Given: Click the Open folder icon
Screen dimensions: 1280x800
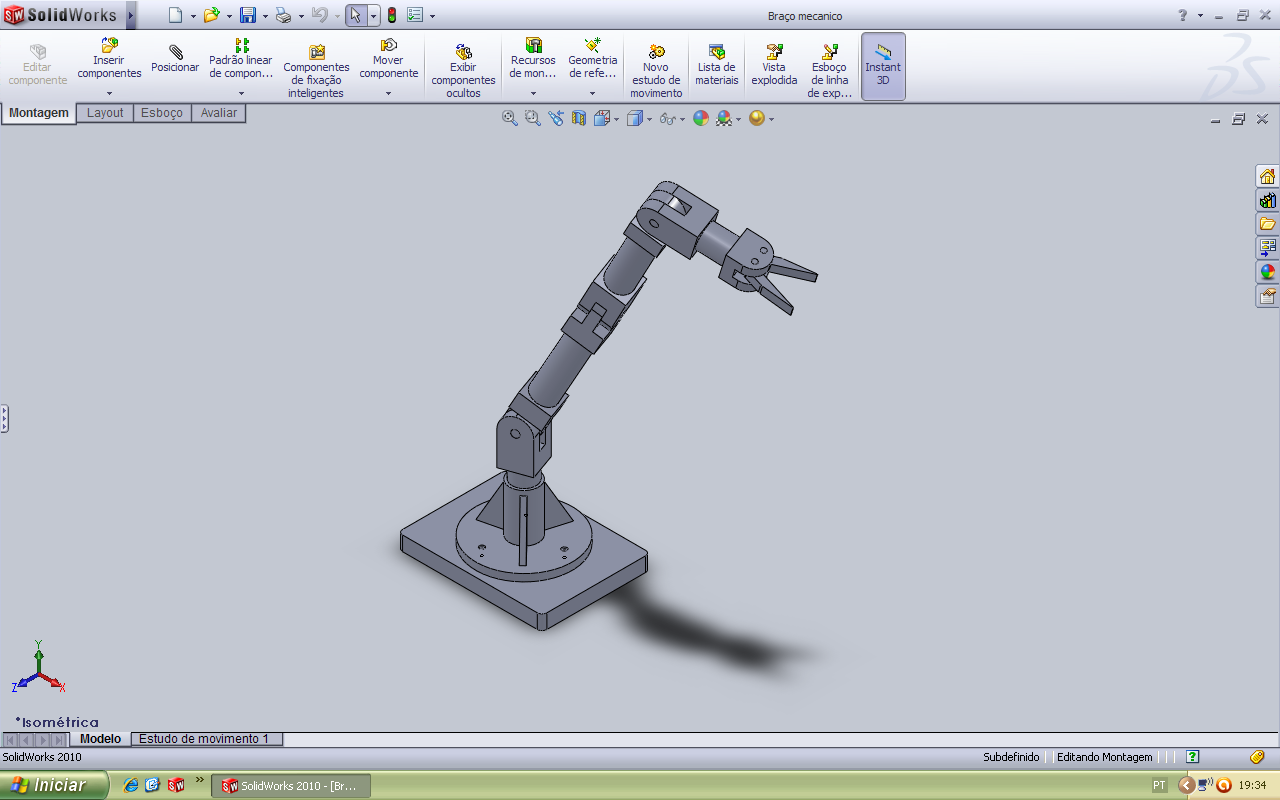Looking at the screenshot, I should pyautogui.click(x=211, y=15).
